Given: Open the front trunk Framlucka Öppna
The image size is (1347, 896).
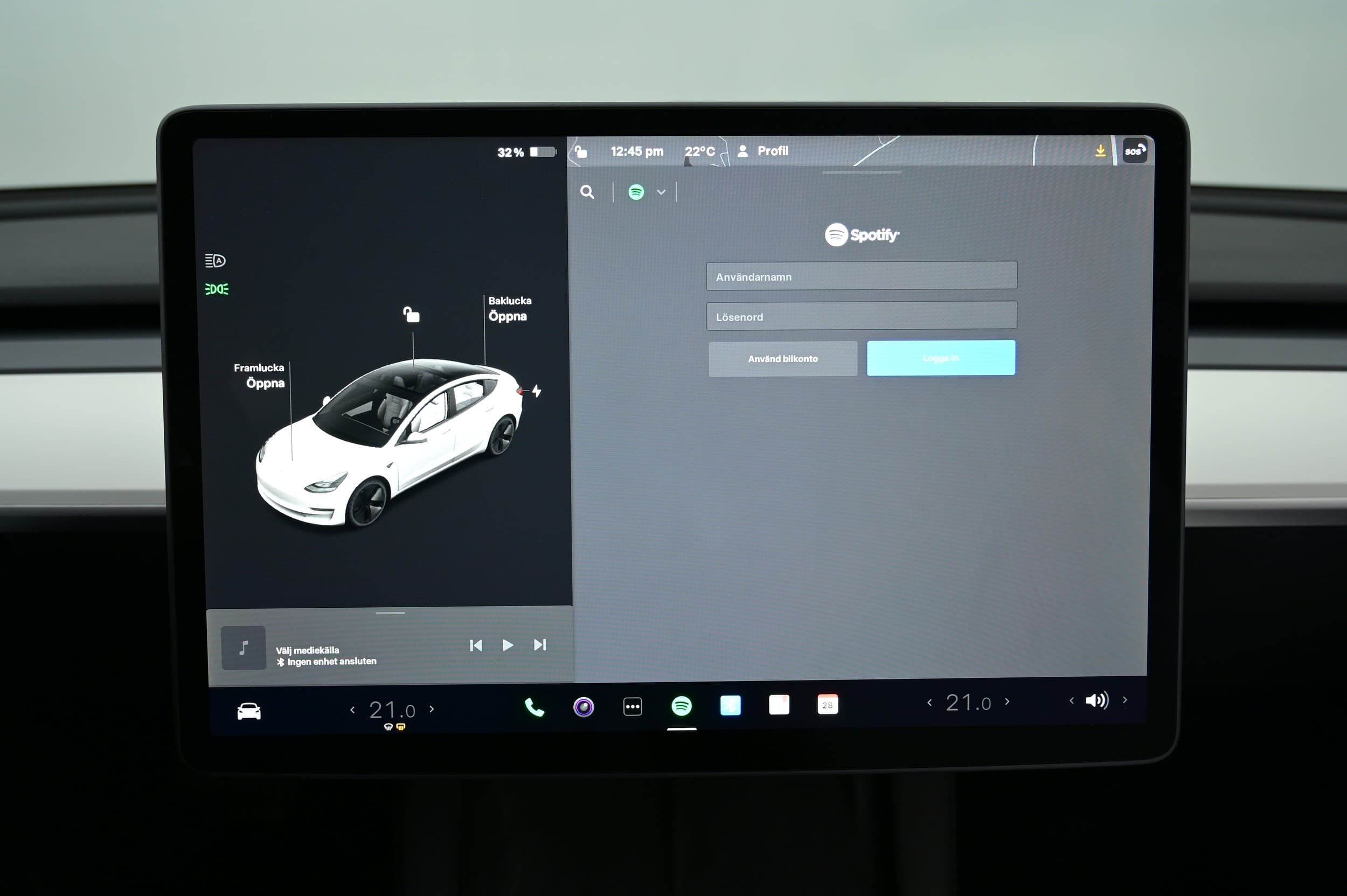Looking at the screenshot, I should [x=259, y=376].
